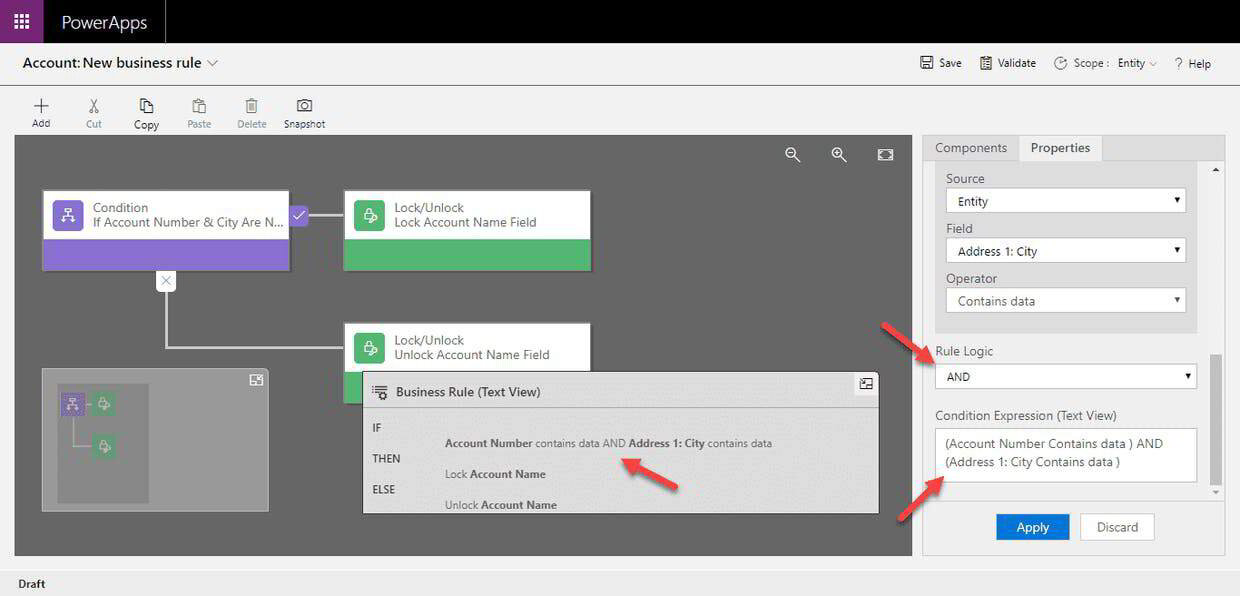Open the PowerApps waffle menu

(x=21, y=21)
